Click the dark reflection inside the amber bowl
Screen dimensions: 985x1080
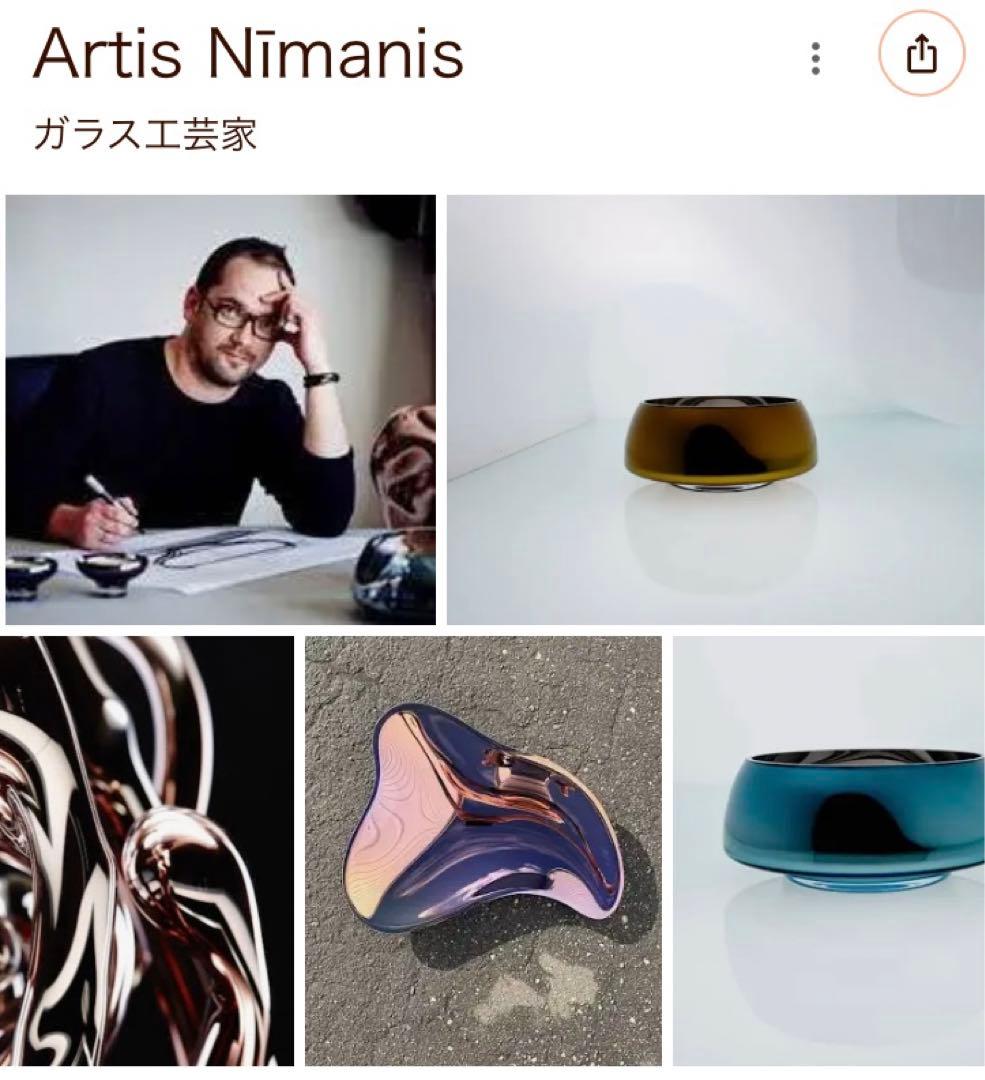pos(725,448)
